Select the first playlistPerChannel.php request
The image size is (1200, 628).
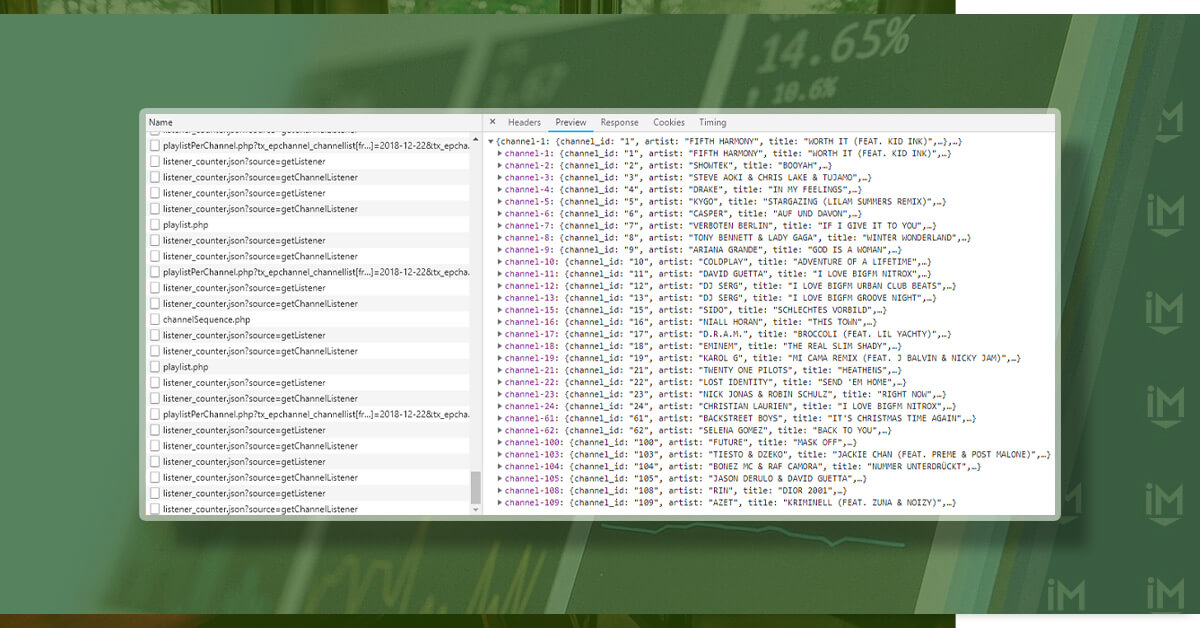click(309, 146)
